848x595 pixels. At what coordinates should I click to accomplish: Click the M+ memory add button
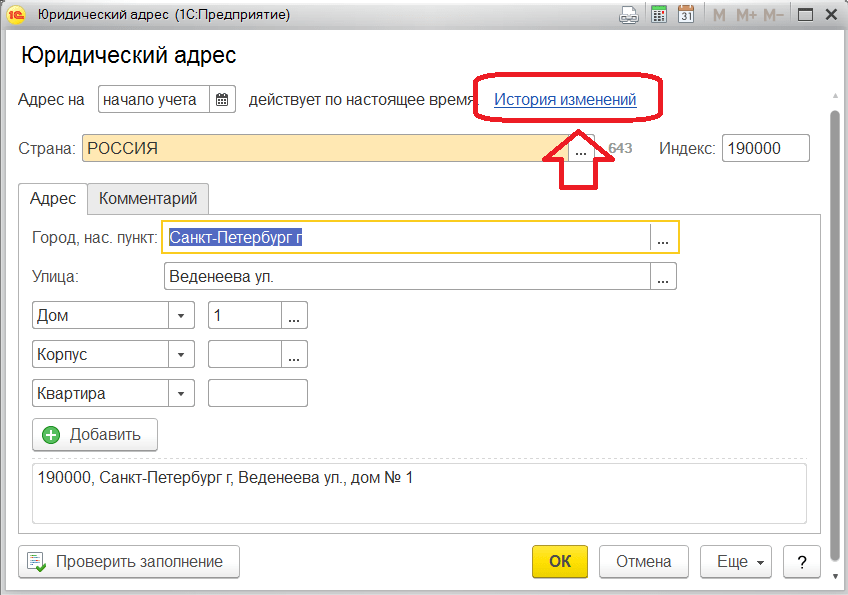(746, 14)
